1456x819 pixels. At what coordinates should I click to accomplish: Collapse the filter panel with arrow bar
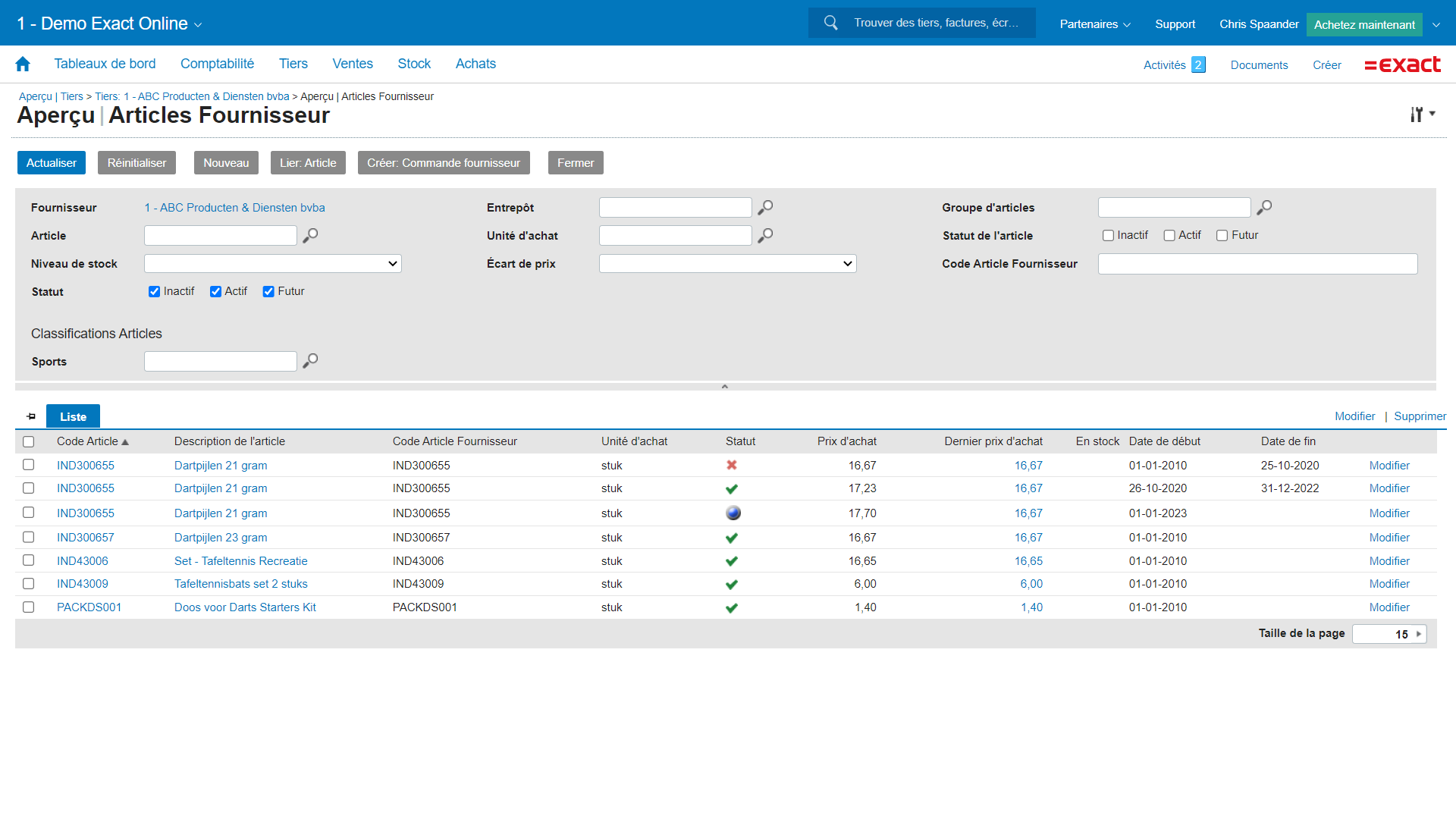(x=725, y=387)
